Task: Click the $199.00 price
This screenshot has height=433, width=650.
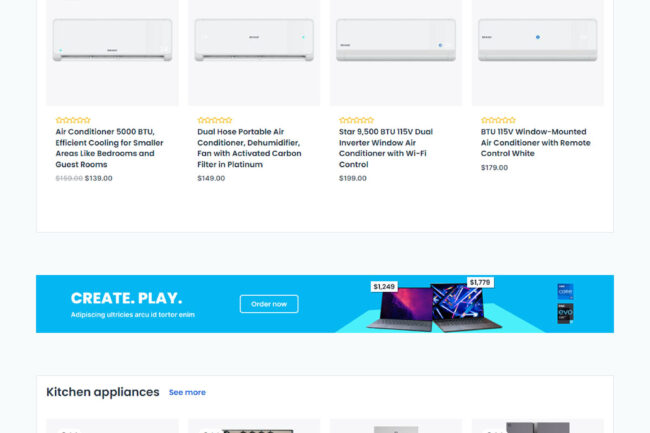Action: [353, 178]
